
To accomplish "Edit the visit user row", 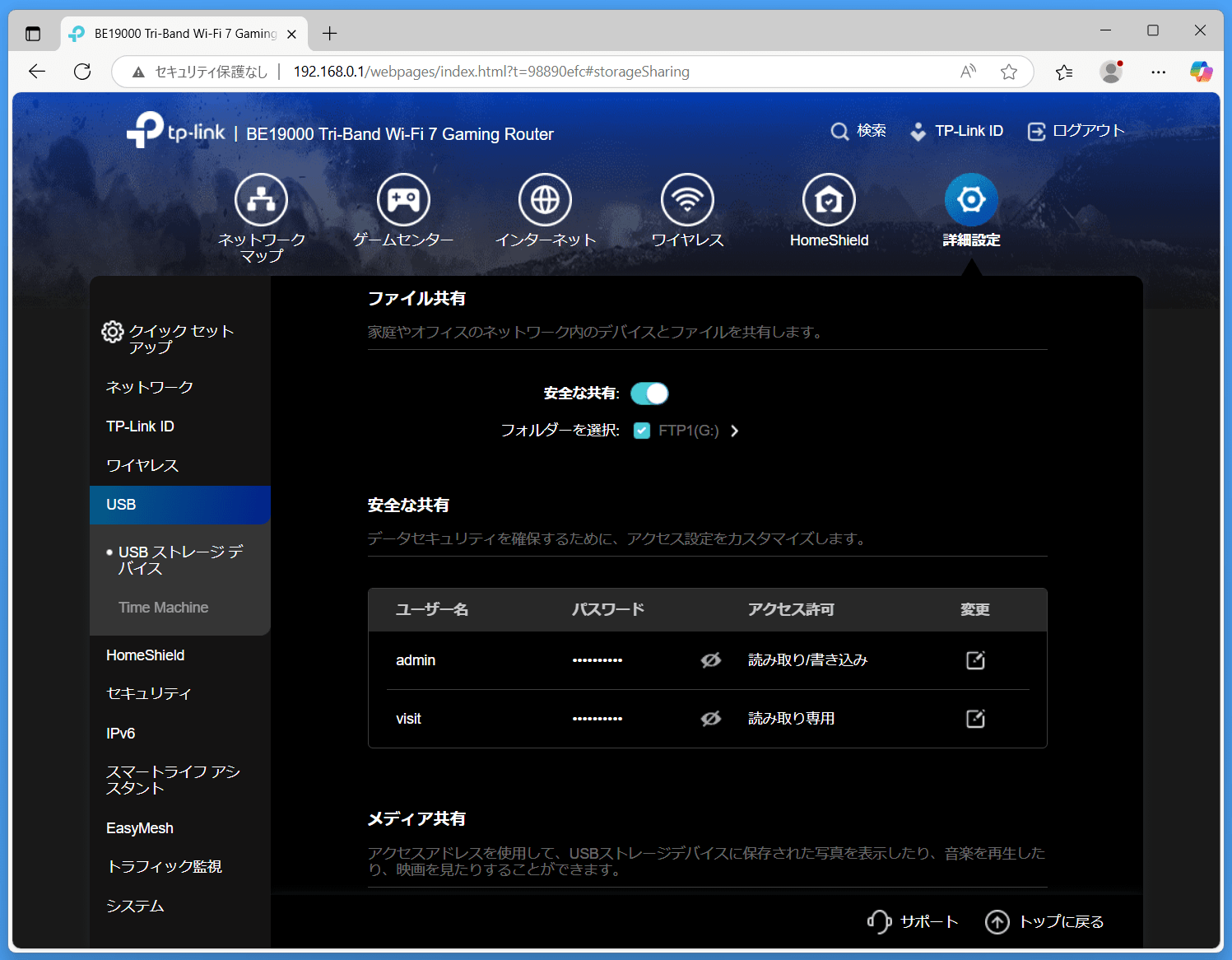I will pos(975,719).
